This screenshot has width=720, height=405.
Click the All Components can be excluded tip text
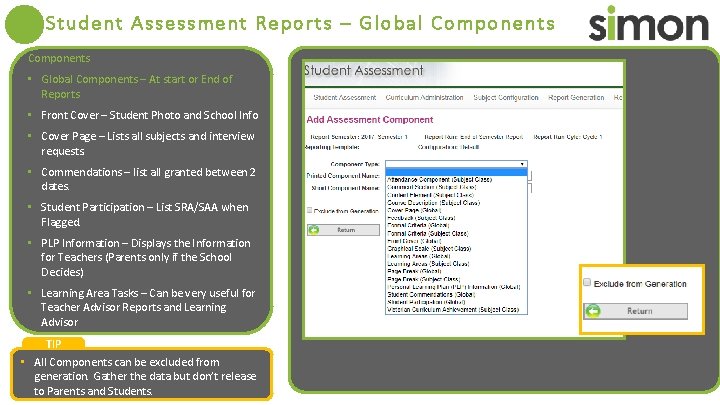[145, 377]
